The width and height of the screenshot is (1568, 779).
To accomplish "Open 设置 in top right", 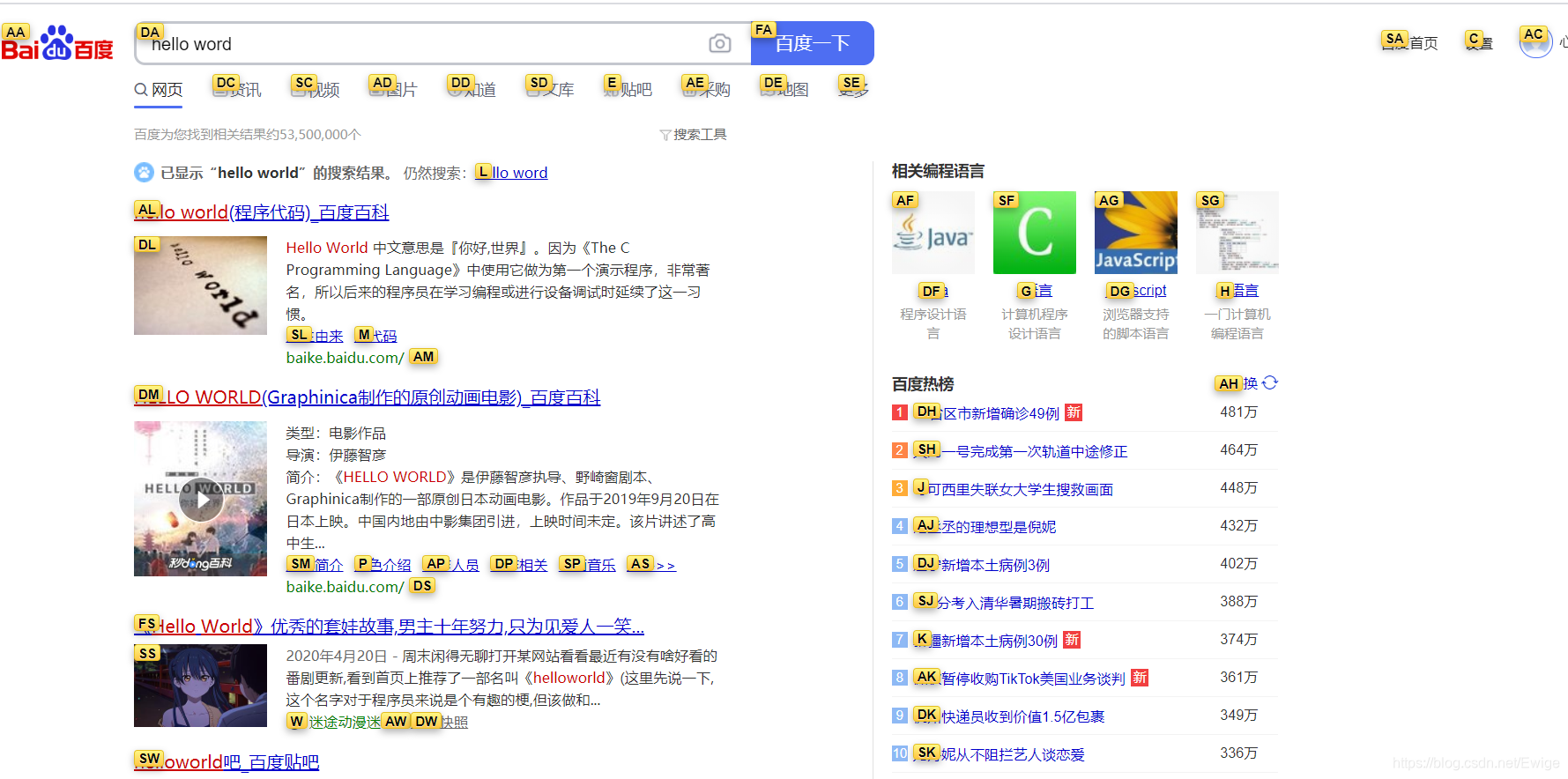I will pos(1480,42).
